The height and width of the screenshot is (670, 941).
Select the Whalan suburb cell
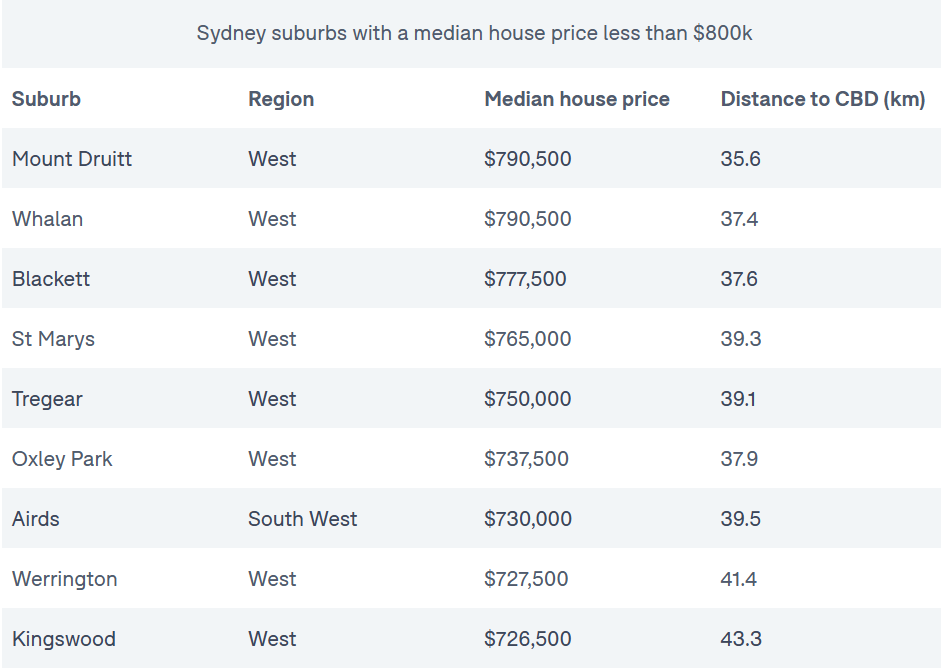[47, 219]
